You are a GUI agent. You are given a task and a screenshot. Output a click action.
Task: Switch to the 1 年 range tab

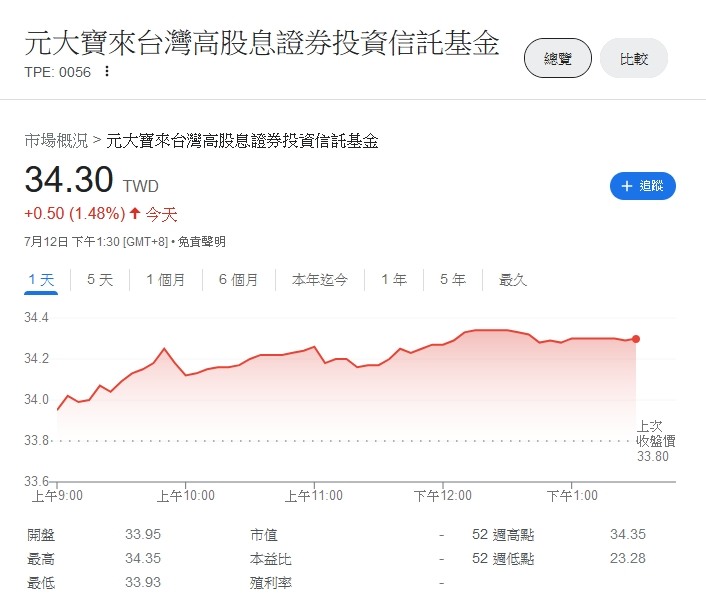coord(394,280)
